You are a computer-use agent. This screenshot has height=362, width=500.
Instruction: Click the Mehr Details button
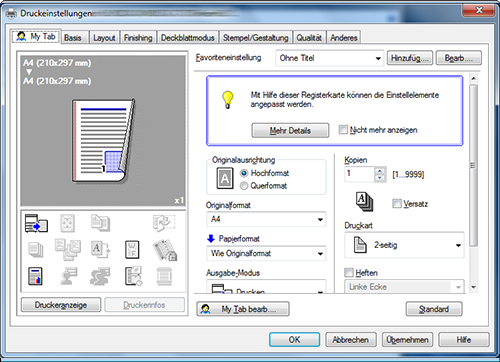point(290,130)
